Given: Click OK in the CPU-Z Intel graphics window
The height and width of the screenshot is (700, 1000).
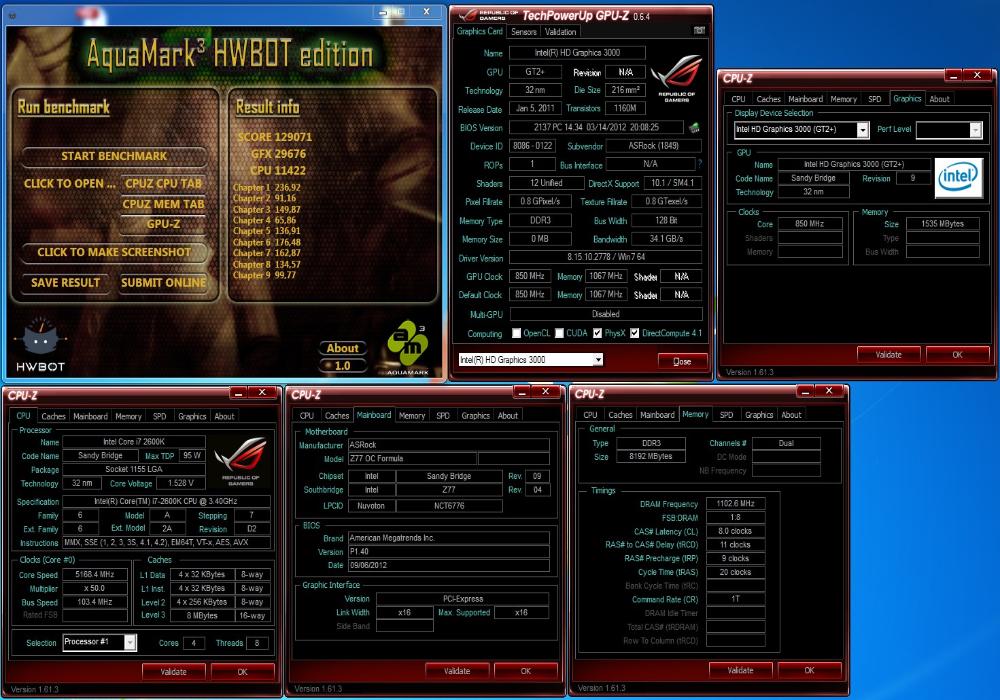Looking at the screenshot, I should tap(957, 354).
